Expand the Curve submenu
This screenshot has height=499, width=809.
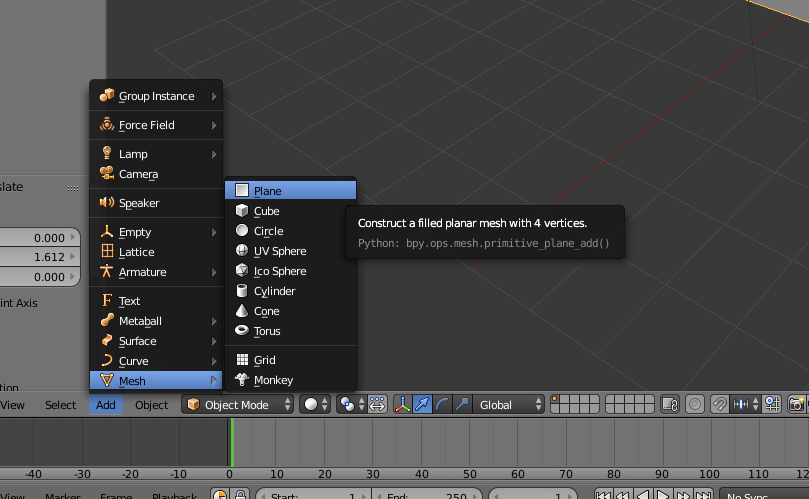click(156, 361)
